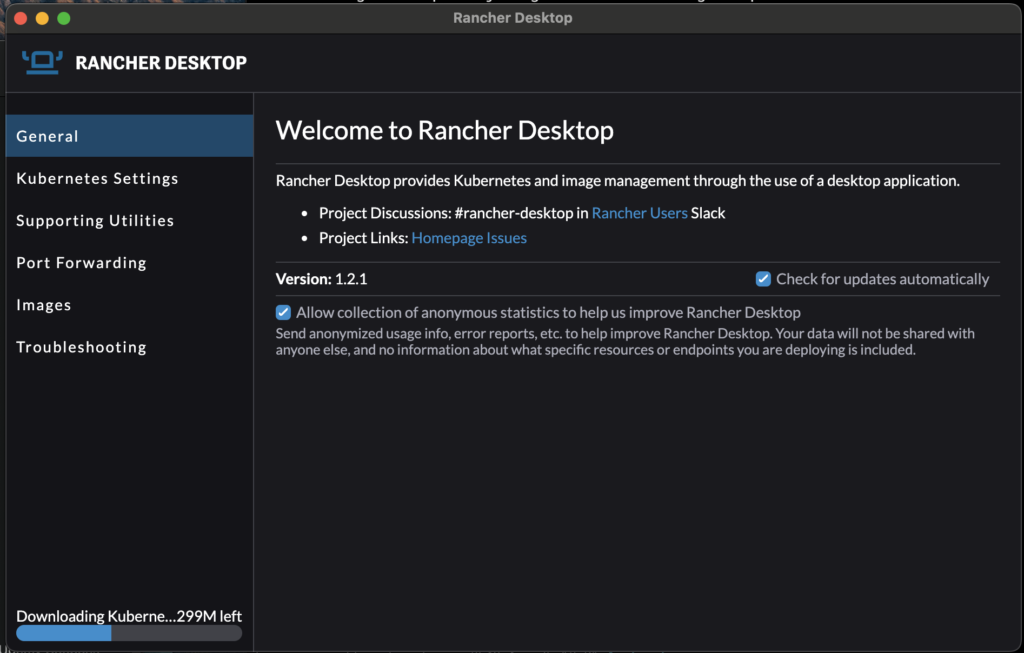Switch to Port Forwarding
The image size is (1024, 653).
pos(129,263)
